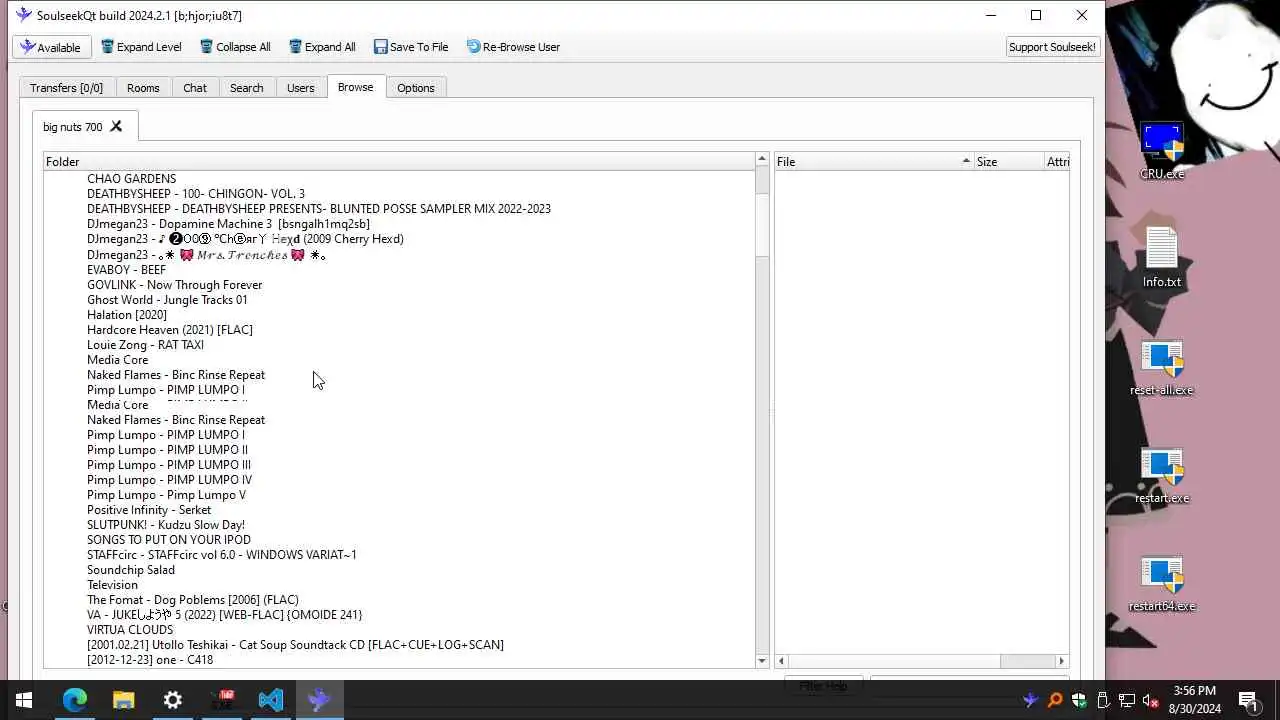Select Hardcore Heaven (2021) [FLAC] folder
Image resolution: width=1280 pixels, height=720 pixels.
(170, 329)
